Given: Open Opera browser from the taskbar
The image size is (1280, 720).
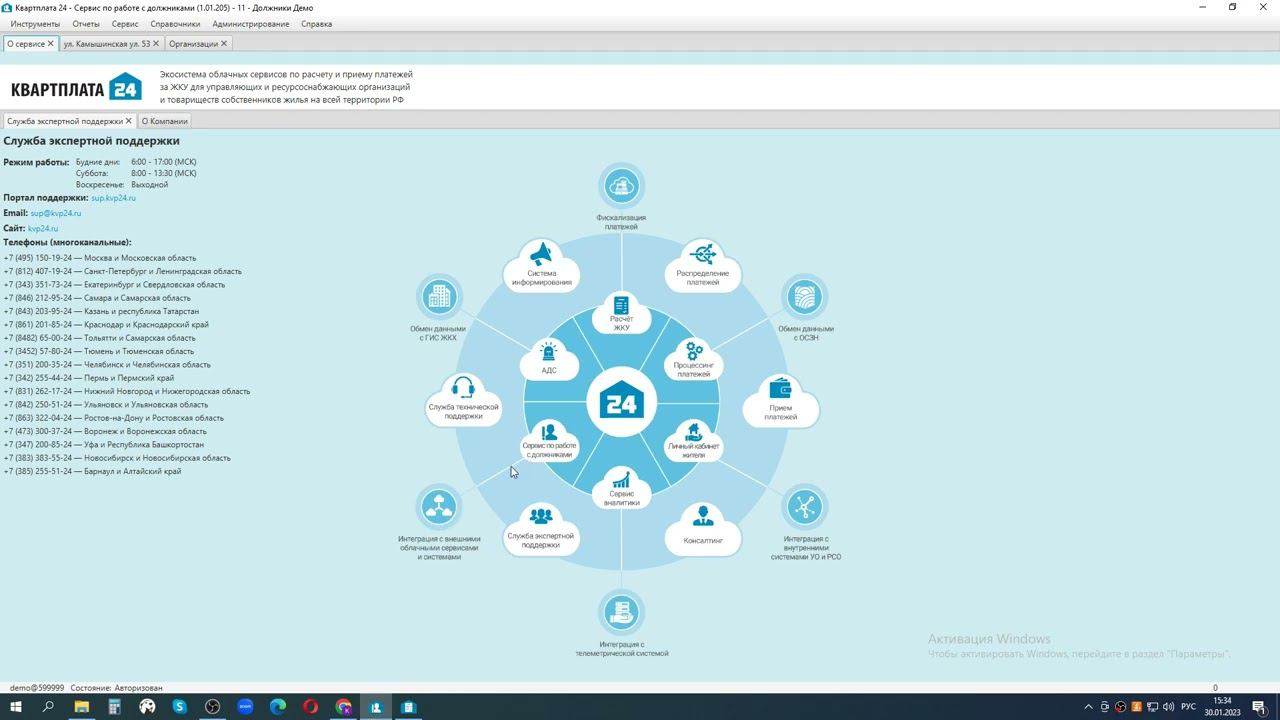Looking at the screenshot, I should [x=311, y=707].
